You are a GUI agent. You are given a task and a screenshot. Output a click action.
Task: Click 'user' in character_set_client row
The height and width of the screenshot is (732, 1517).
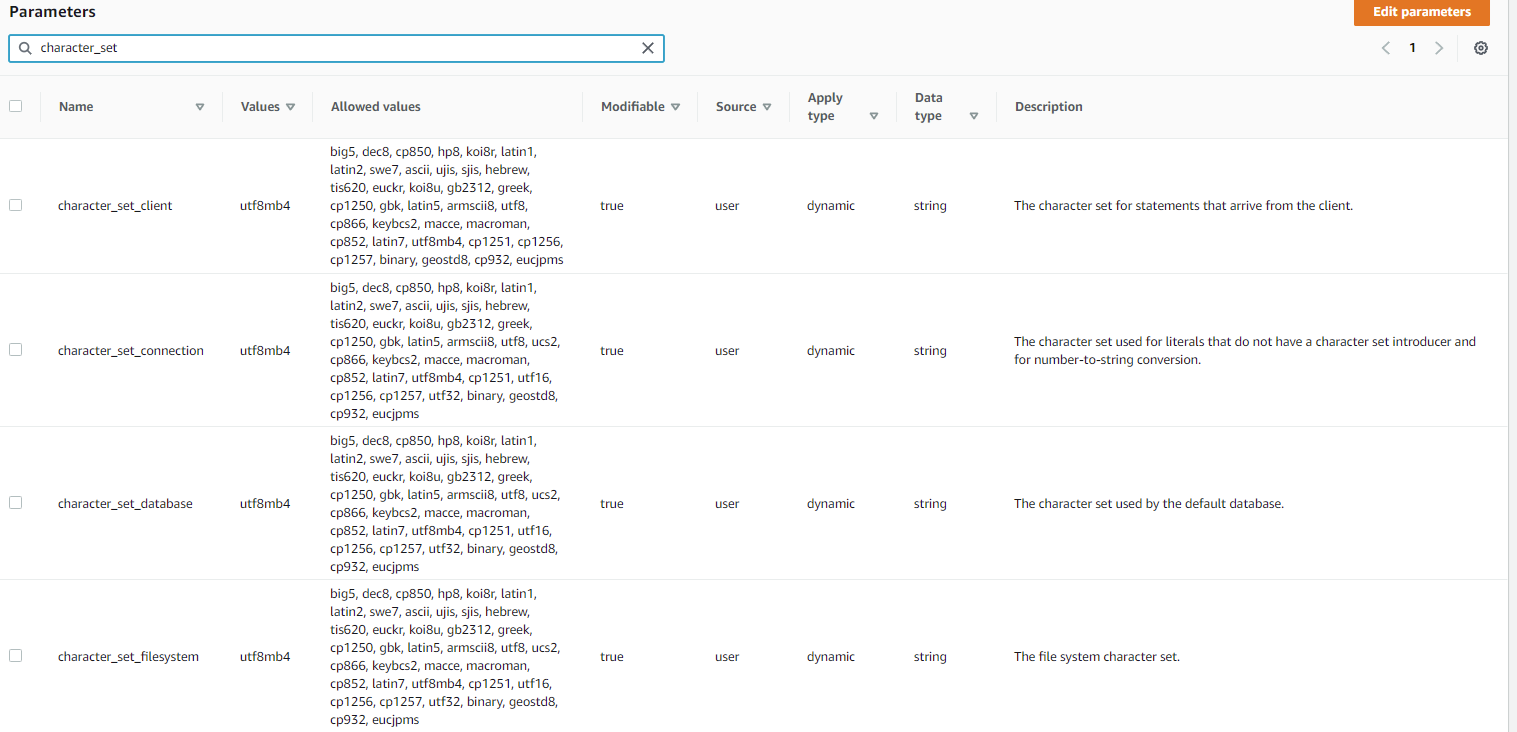[727, 206]
